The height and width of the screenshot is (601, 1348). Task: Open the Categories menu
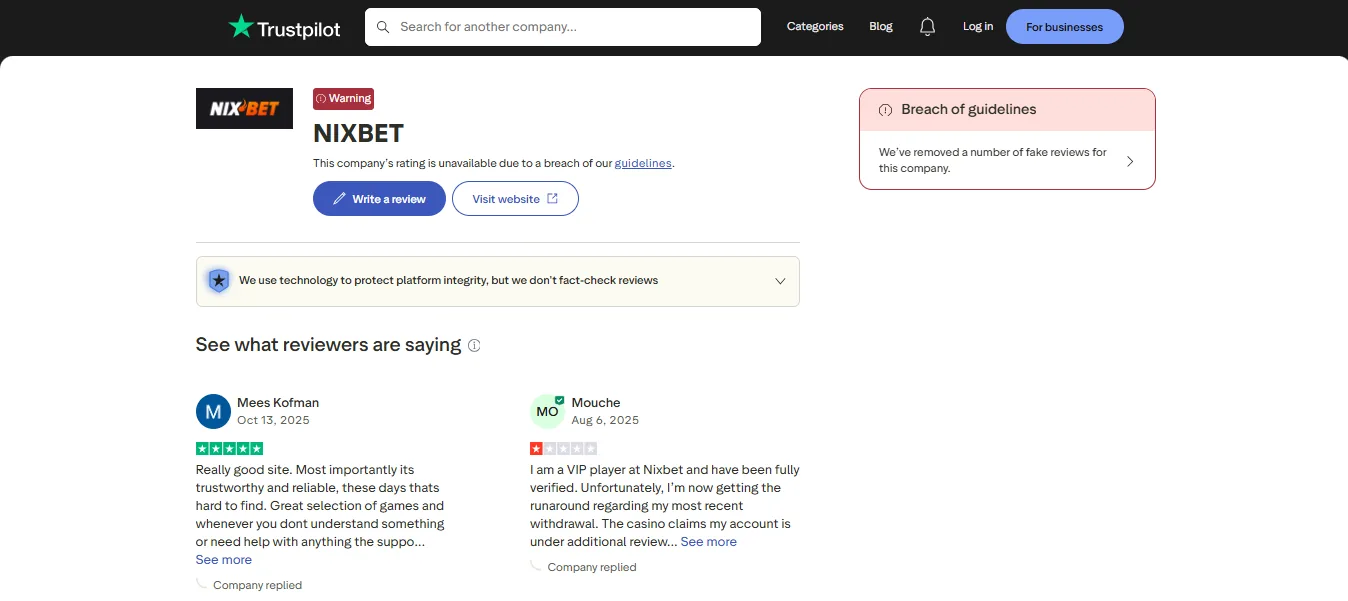click(x=815, y=27)
